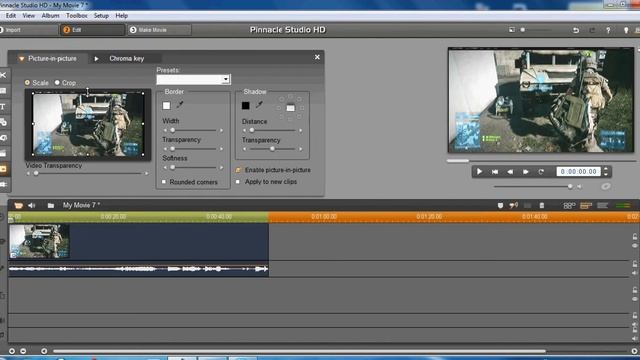The image size is (640, 360).
Task: Expand the Chroma key section arrow
Action: 96,59
